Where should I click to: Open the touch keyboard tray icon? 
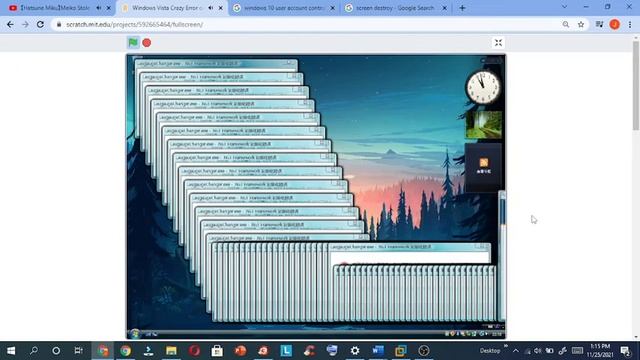click(x=577, y=351)
